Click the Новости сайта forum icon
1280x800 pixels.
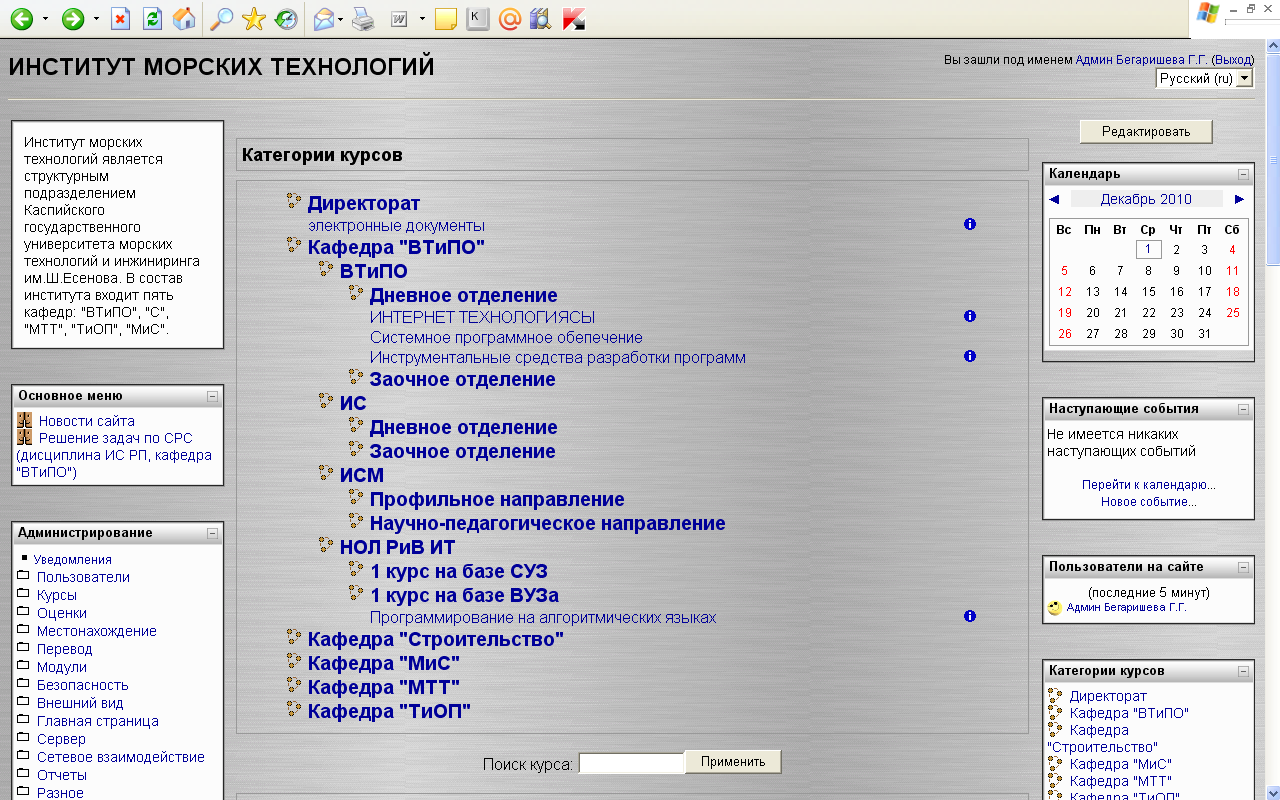click(25, 421)
